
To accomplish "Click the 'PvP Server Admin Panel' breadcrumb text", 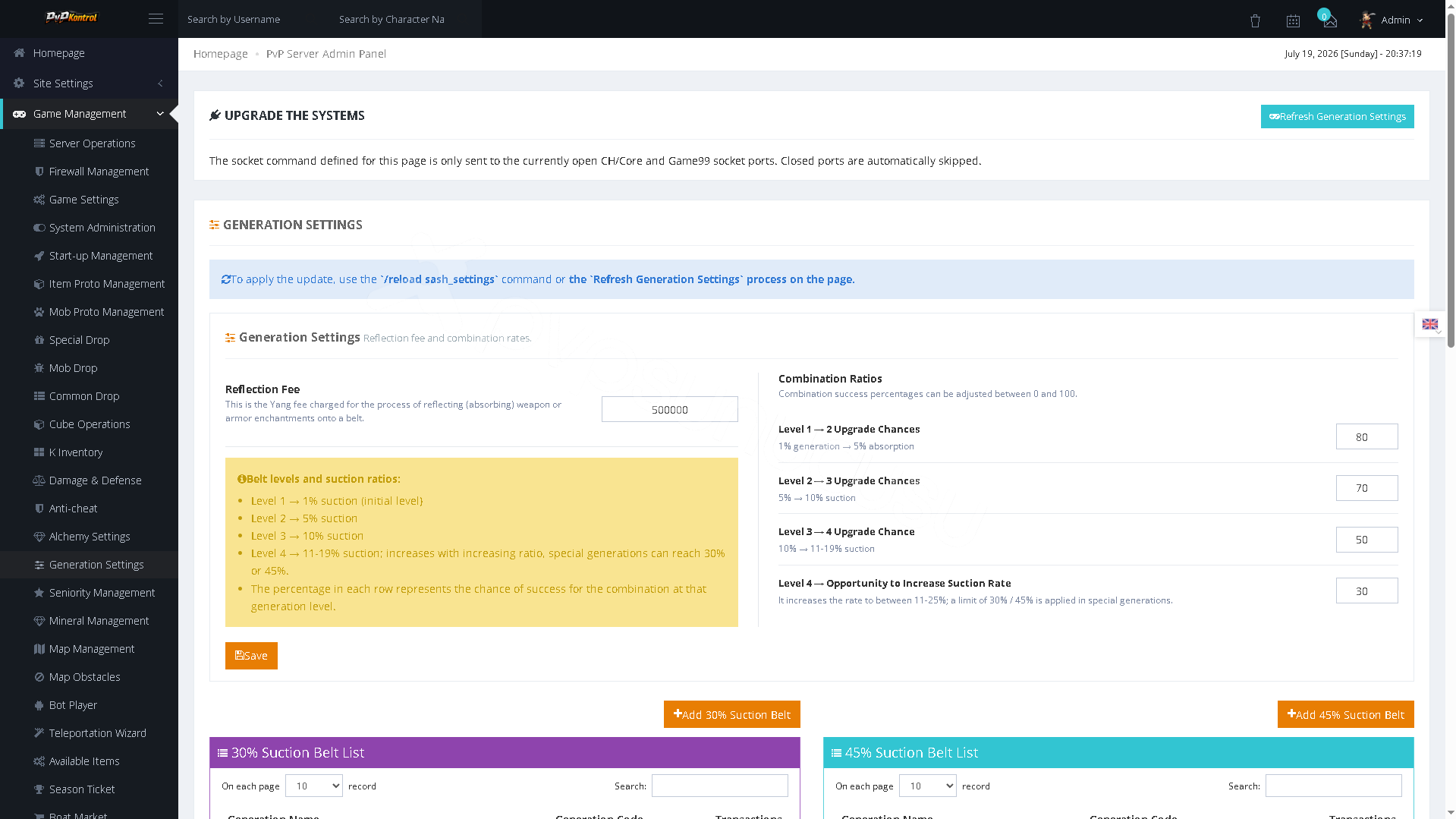I will (x=325, y=54).
